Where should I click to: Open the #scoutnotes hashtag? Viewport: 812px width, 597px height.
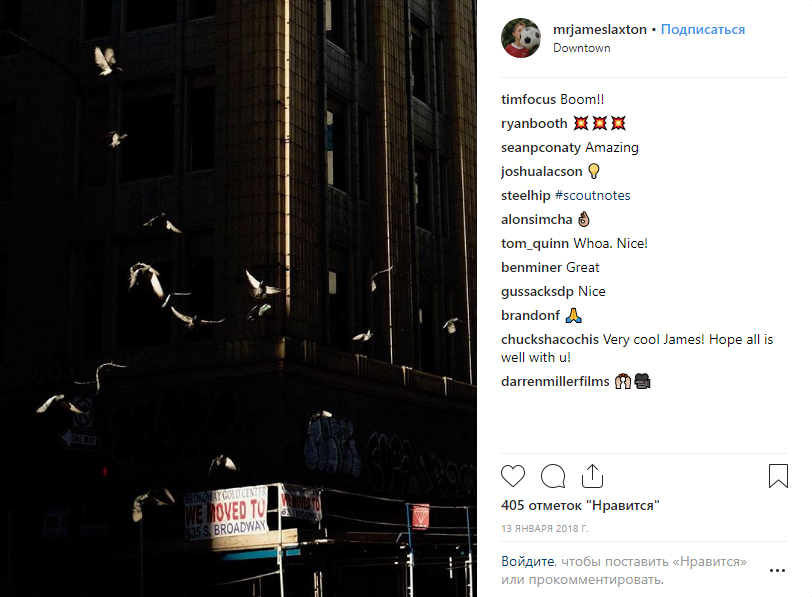pos(592,195)
